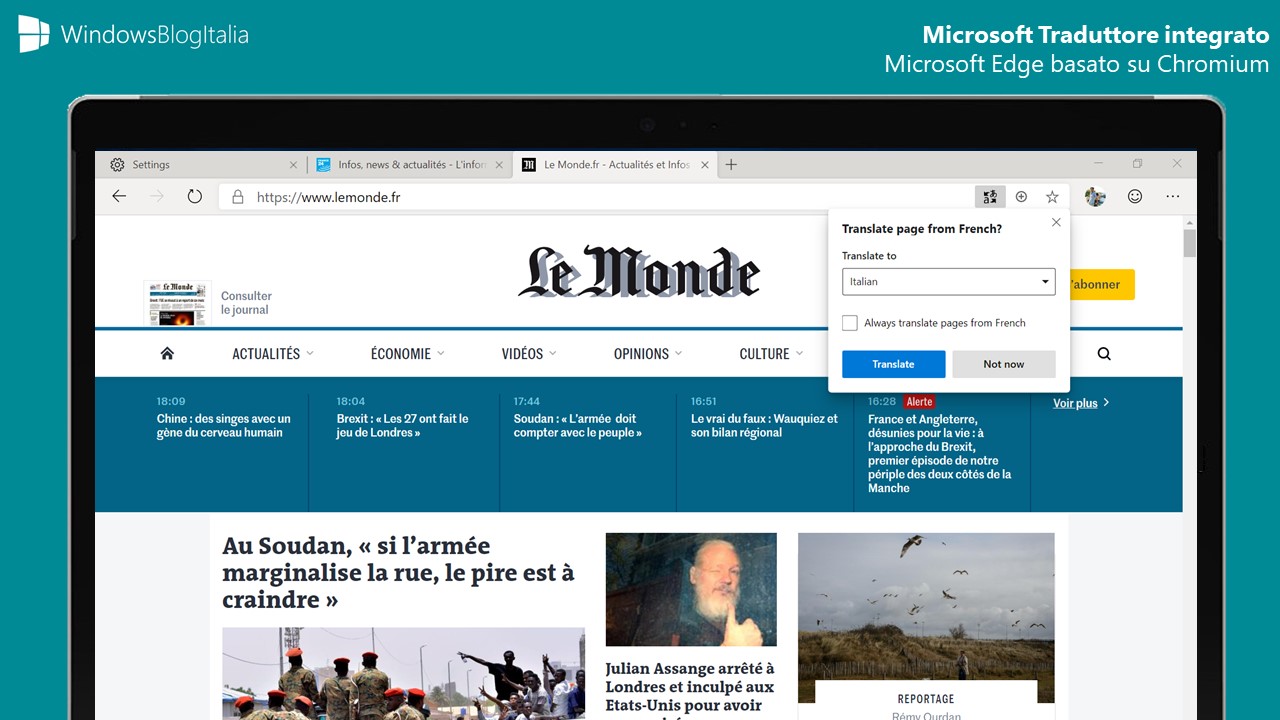Click the zoom plus icon in address bar
The width and height of the screenshot is (1280, 720).
(x=1021, y=197)
